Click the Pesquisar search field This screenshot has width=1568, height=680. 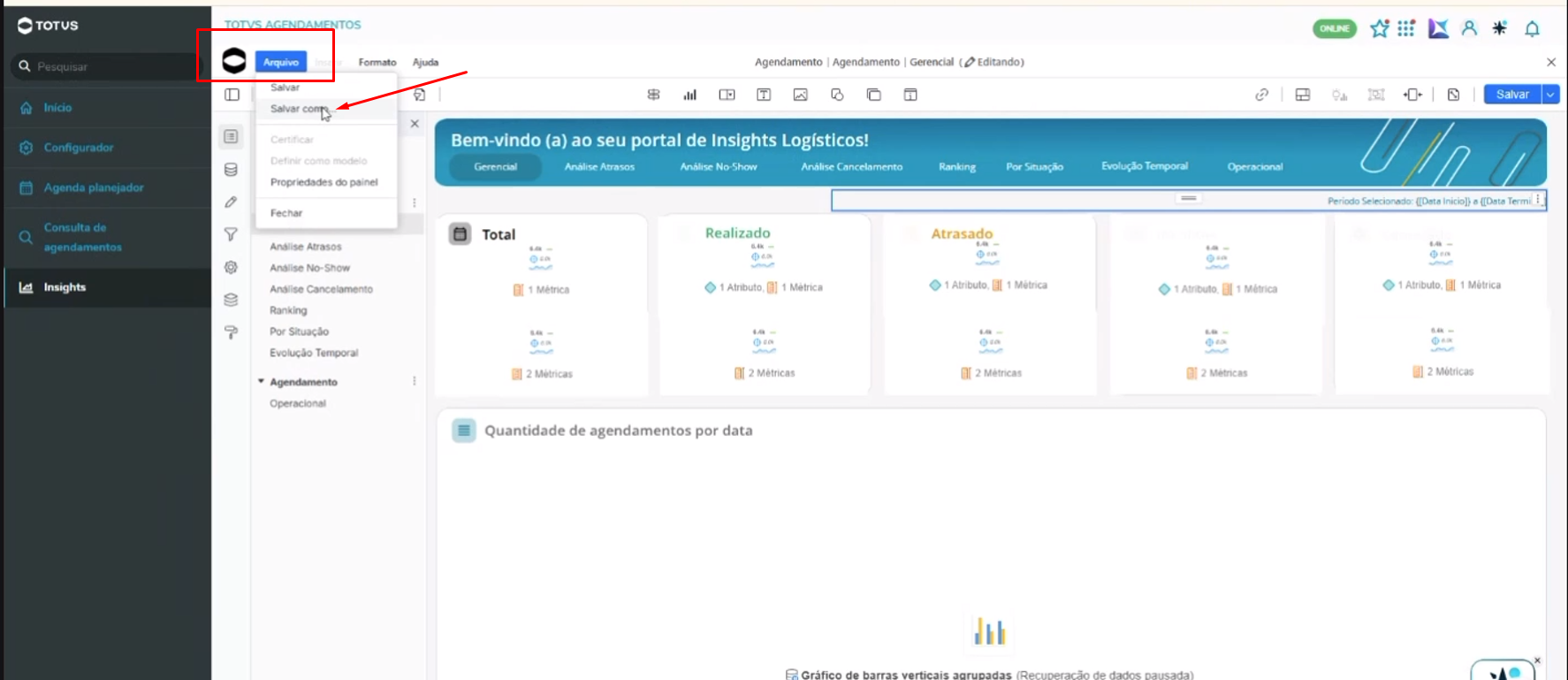(x=106, y=66)
